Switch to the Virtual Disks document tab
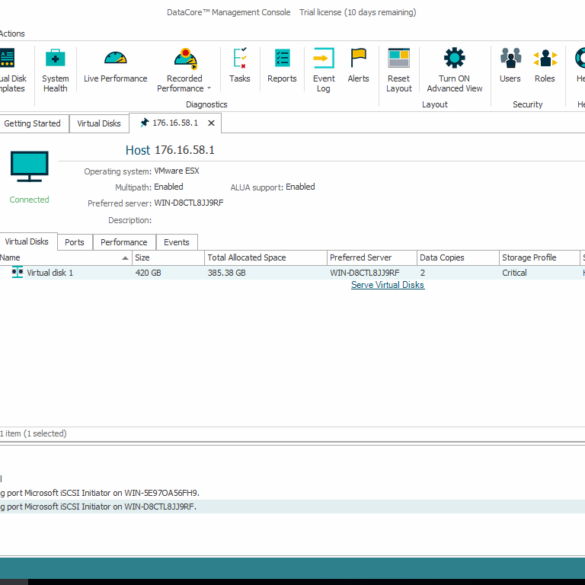Image resolution: width=585 pixels, height=585 pixels. pyautogui.click(x=99, y=123)
